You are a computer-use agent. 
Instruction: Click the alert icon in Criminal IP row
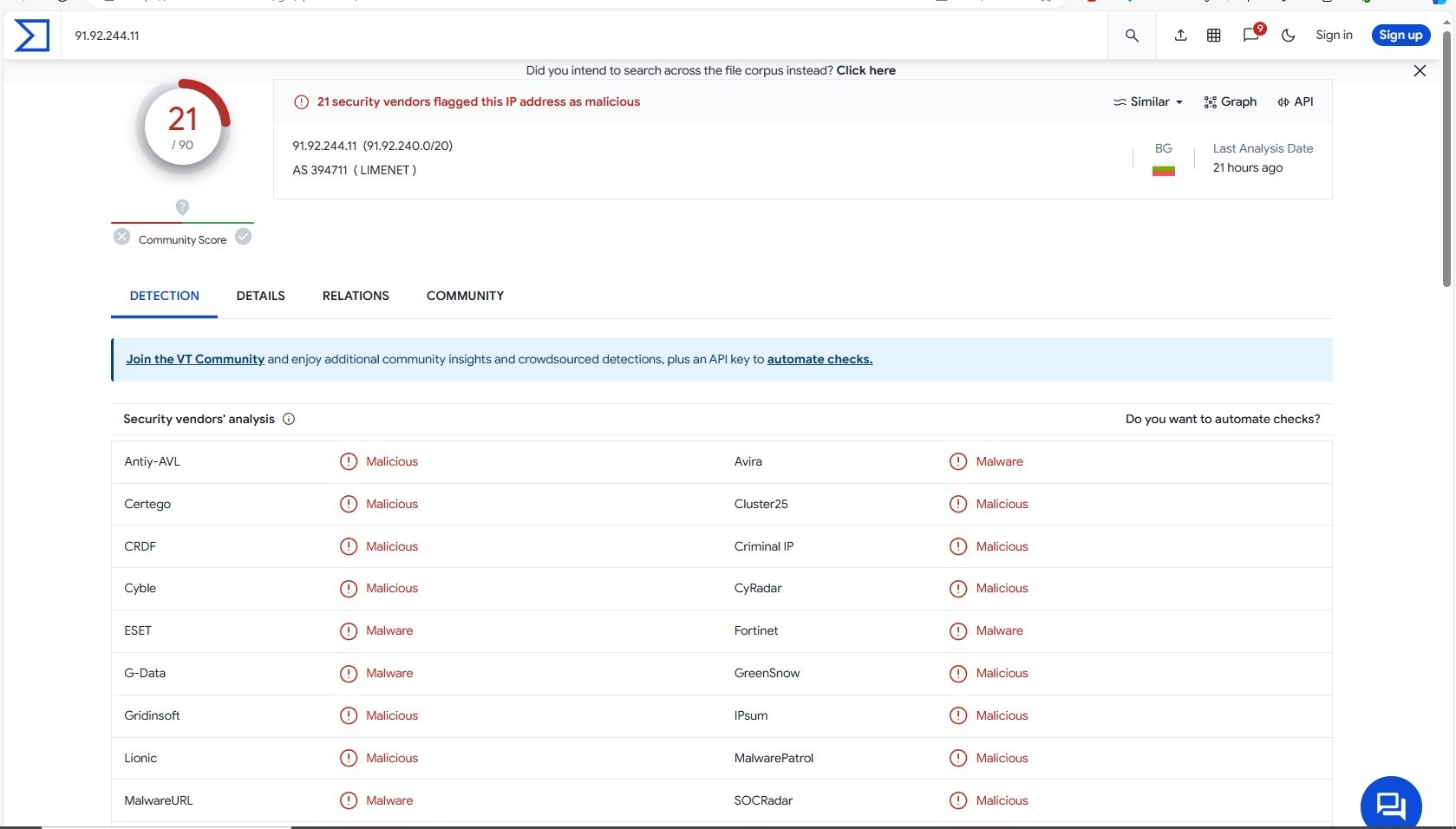958,546
